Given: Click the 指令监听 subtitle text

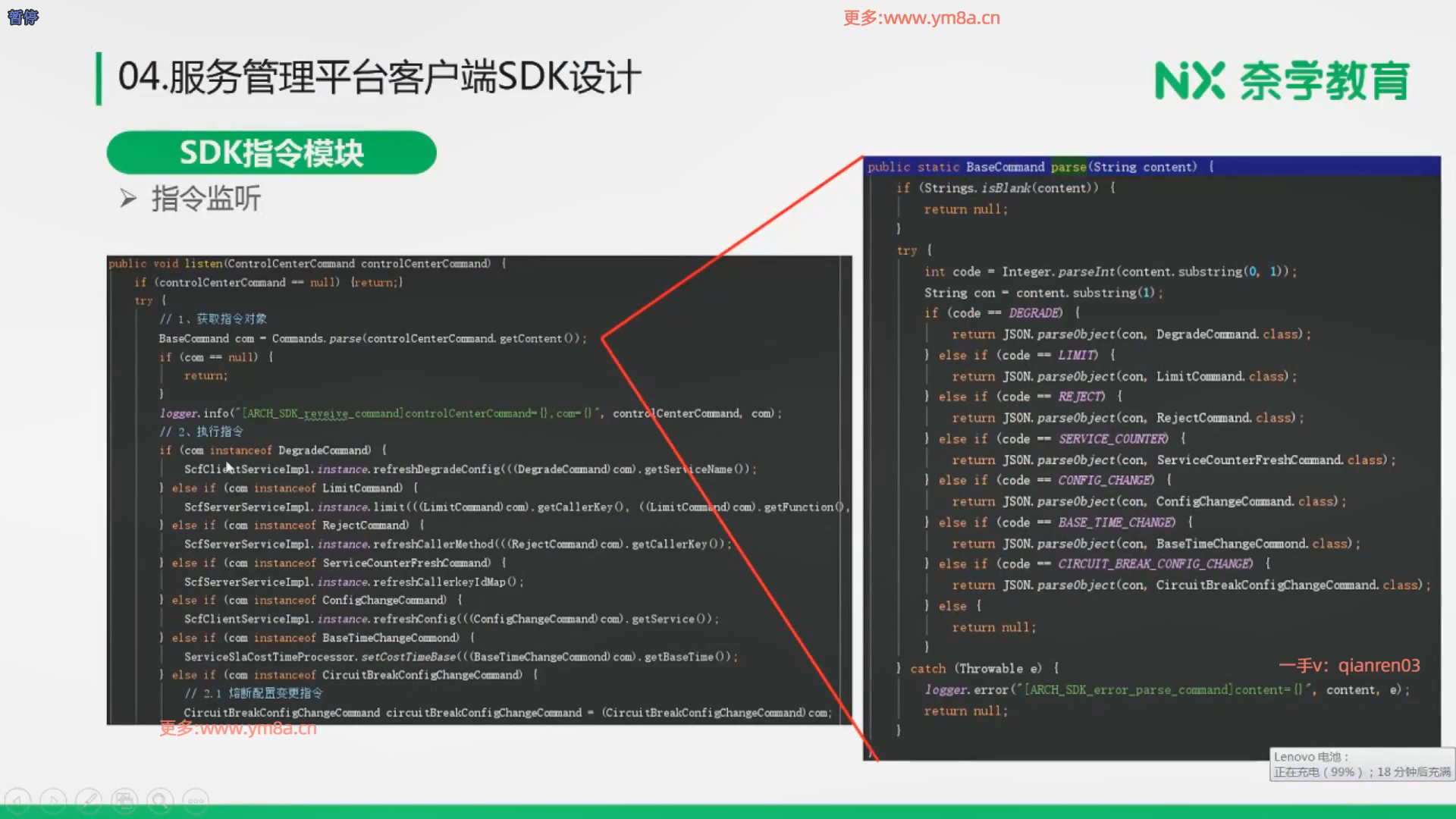Looking at the screenshot, I should pyautogui.click(x=206, y=199).
